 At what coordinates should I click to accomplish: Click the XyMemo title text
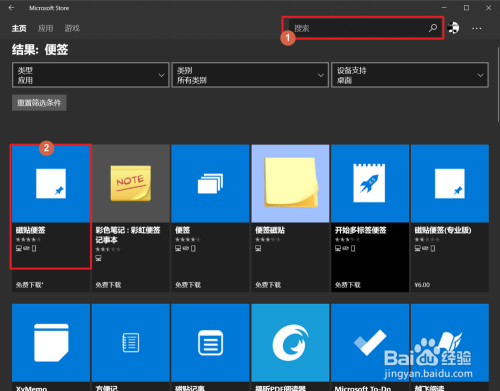pyautogui.click(x=31, y=388)
